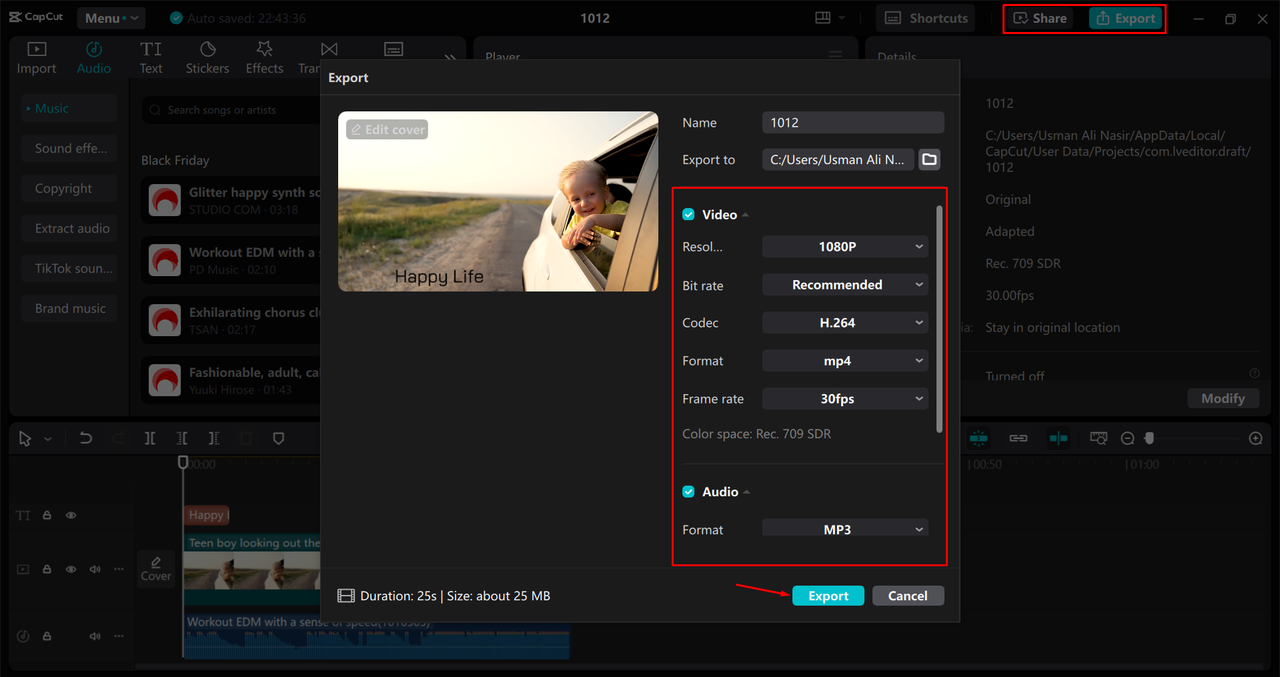This screenshot has height=677, width=1280.
Task: Click the export settings scrollbar
Action: (x=939, y=320)
